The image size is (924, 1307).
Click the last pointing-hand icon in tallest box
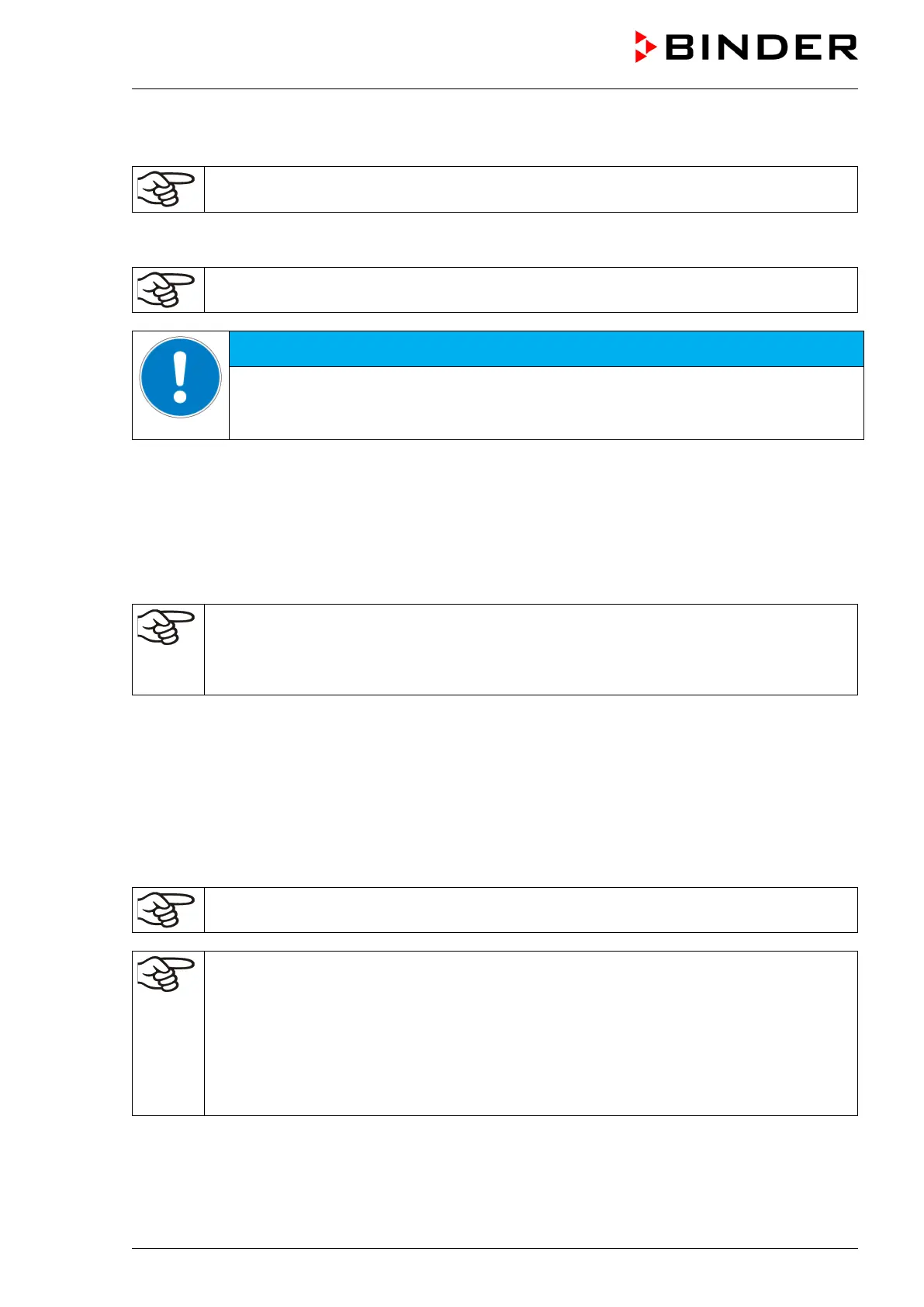(166, 974)
